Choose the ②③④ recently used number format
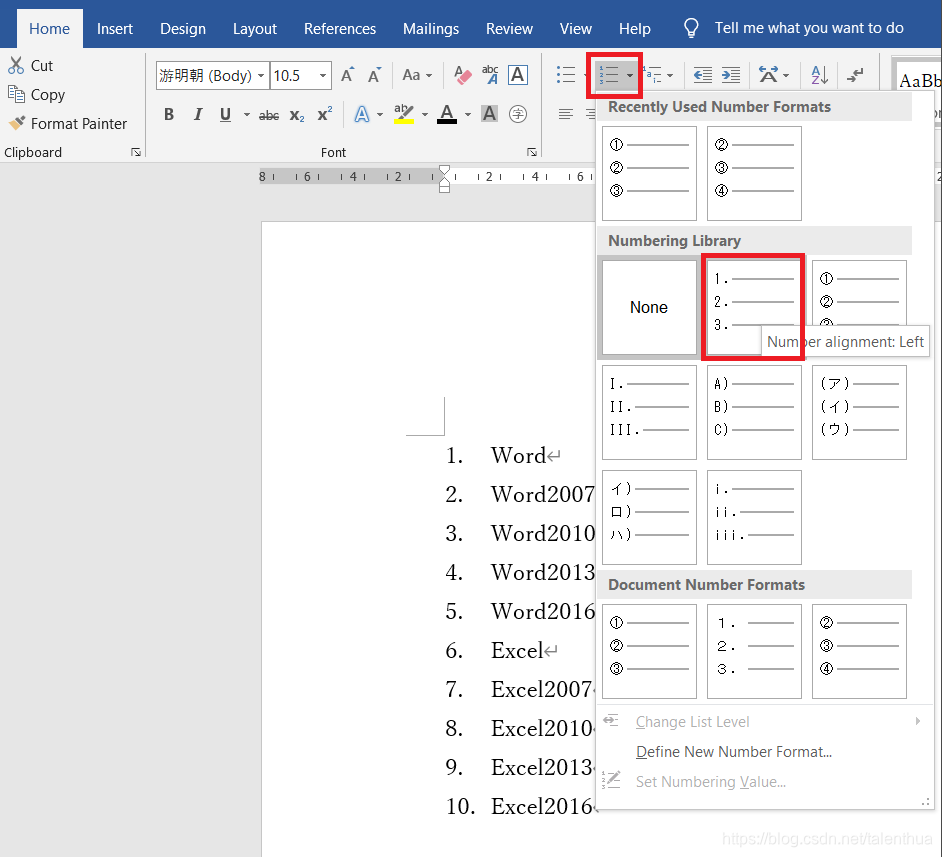The width and height of the screenshot is (942, 857). tap(754, 174)
